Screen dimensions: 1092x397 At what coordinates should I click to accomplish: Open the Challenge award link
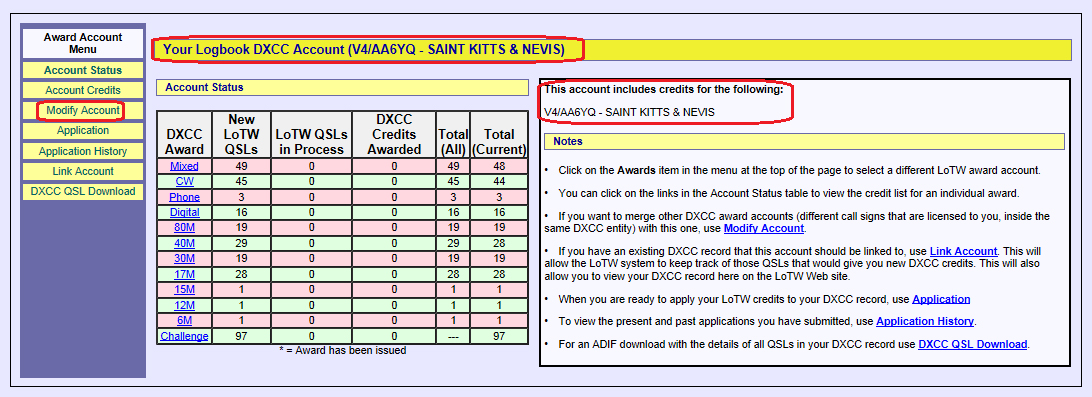pyautogui.click(x=185, y=336)
